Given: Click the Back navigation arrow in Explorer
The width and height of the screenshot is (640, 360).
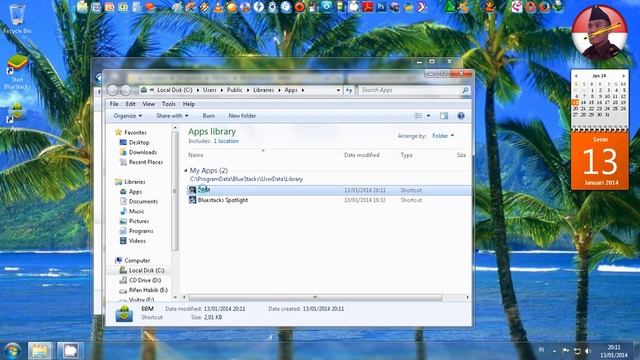Looking at the screenshot, I should click(x=113, y=90).
